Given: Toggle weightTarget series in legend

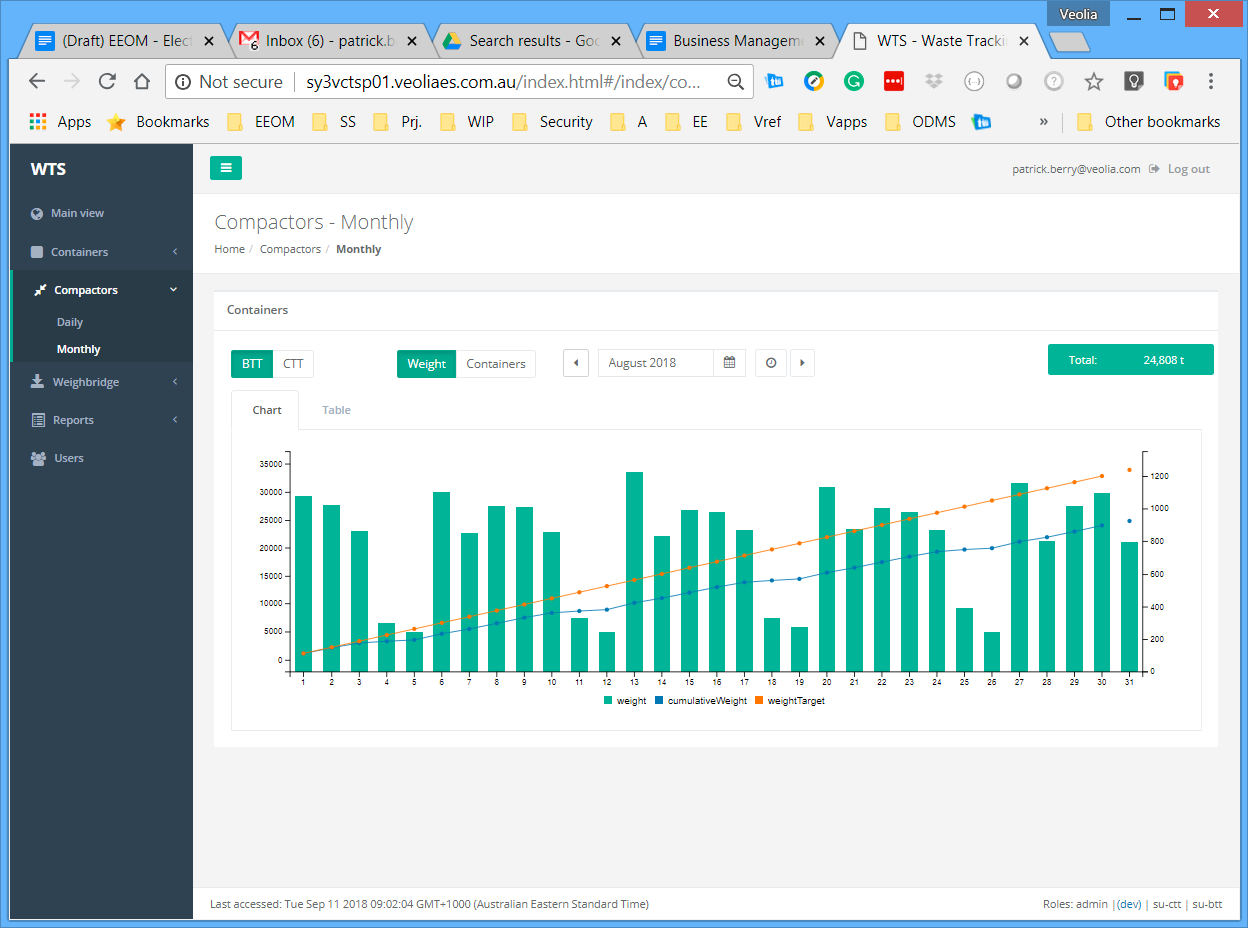Looking at the screenshot, I should (790, 701).
